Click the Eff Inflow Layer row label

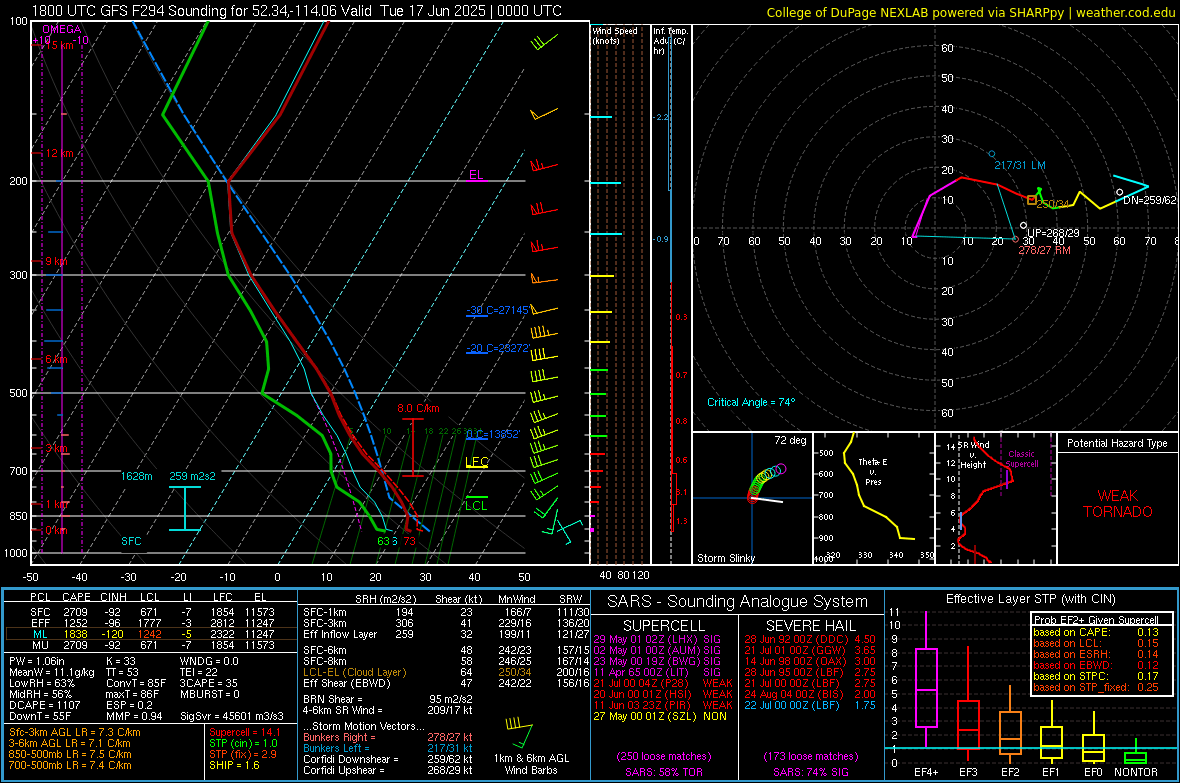(340, 634)
